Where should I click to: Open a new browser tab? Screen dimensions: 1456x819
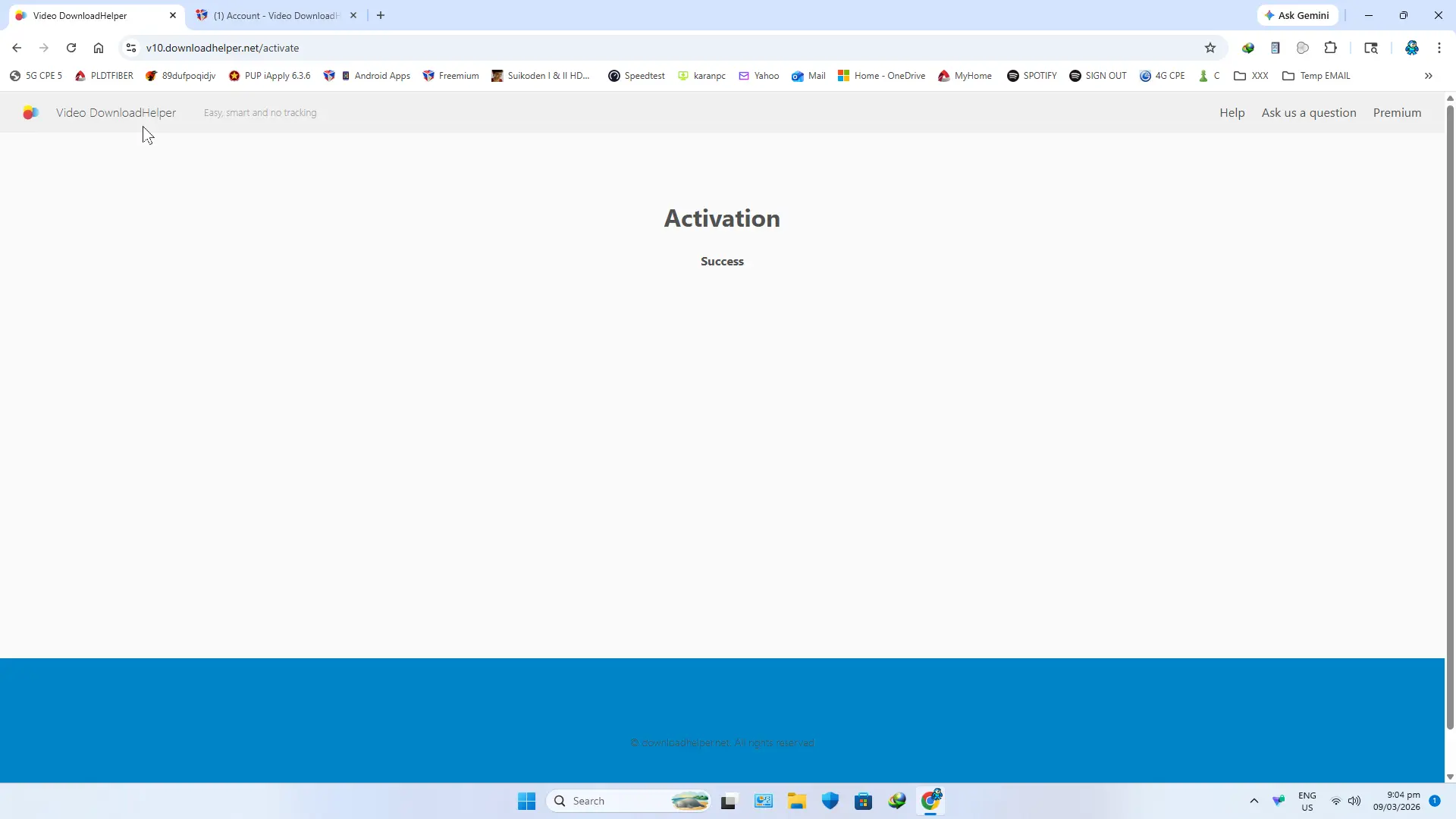pos(381,15)
